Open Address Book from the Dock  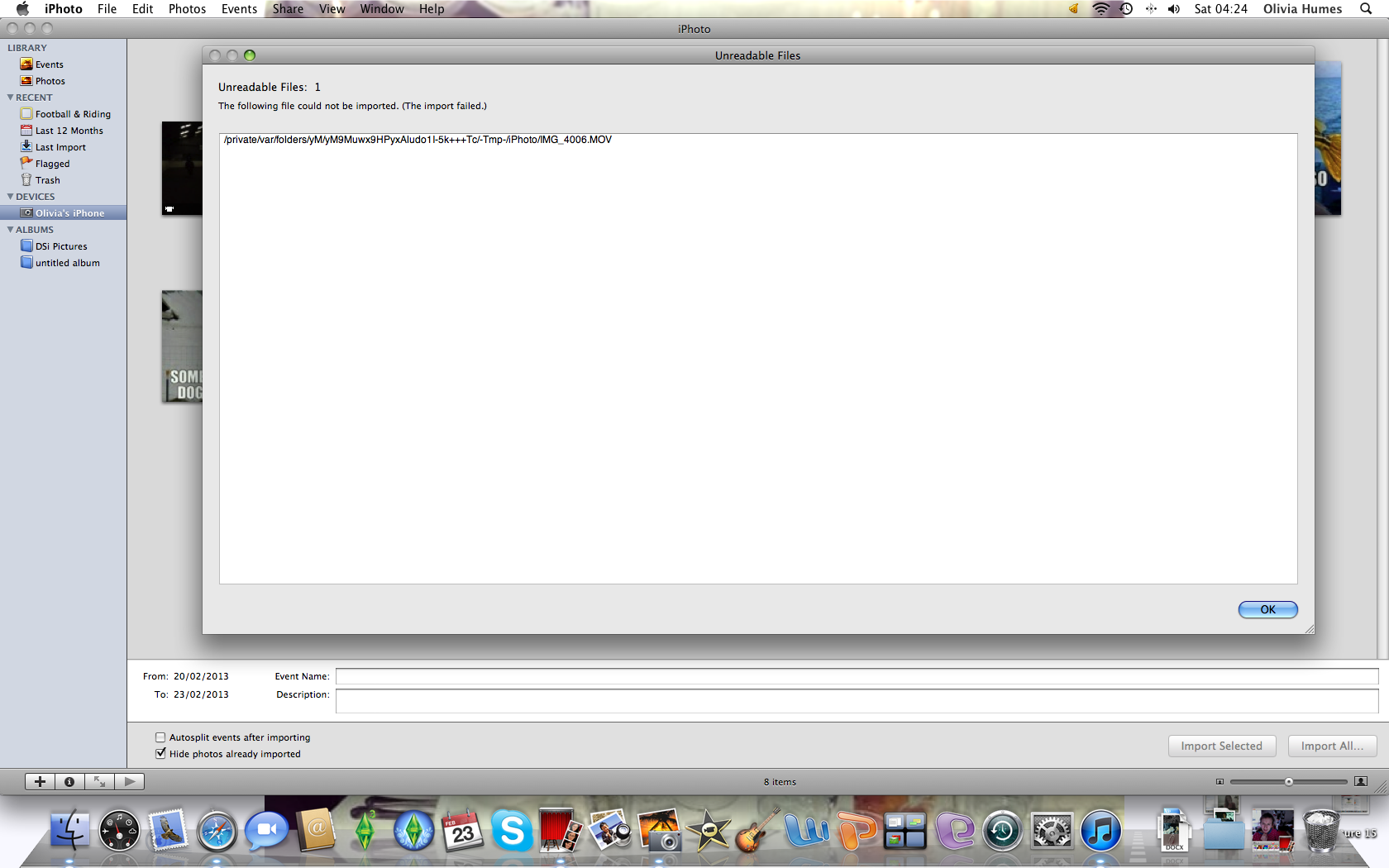316,831
